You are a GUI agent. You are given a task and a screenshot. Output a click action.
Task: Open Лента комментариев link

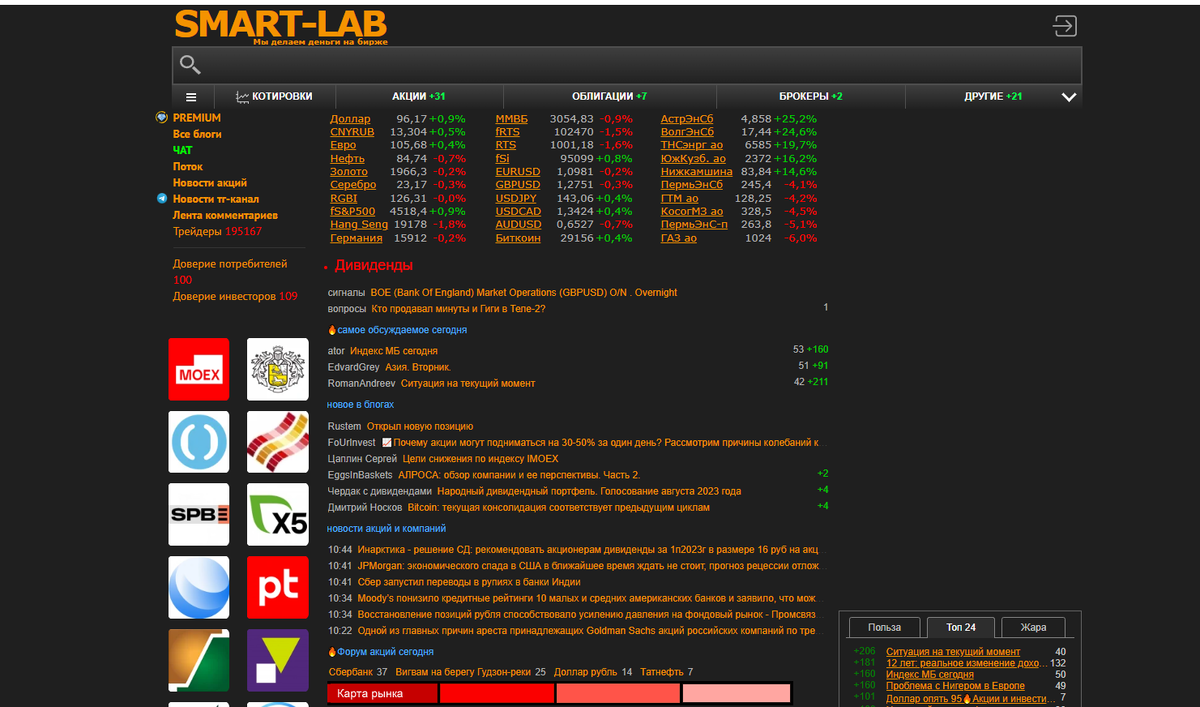click(225, 215)
